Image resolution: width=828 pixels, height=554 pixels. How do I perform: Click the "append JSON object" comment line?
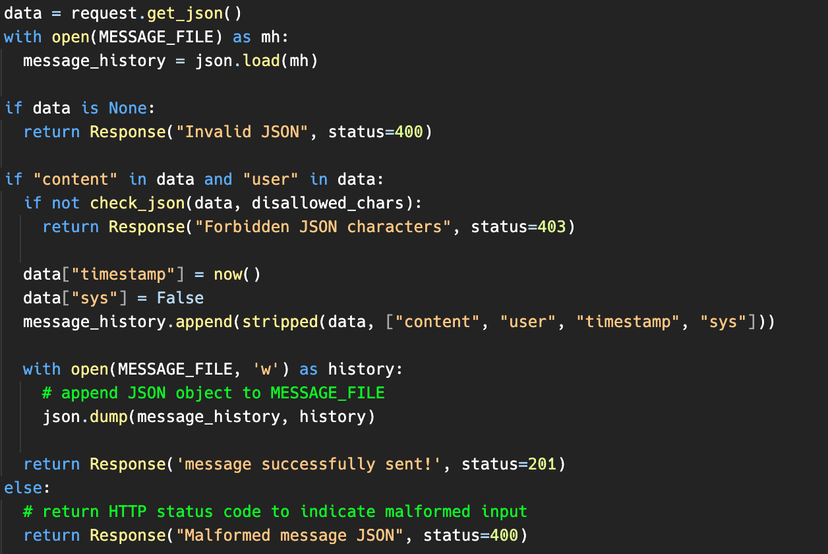[x=213, y=392]
